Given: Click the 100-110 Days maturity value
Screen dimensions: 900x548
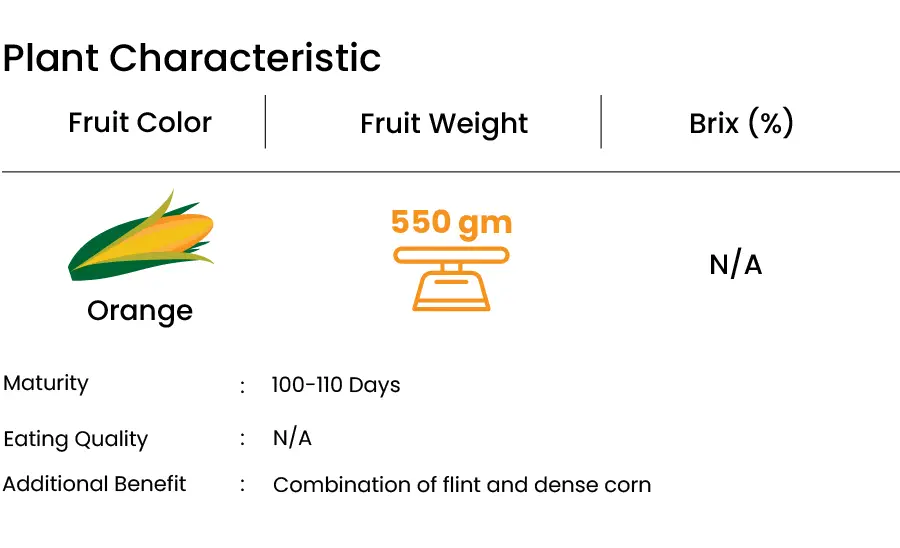Looking at the screenshot, I should coord(336,385).
